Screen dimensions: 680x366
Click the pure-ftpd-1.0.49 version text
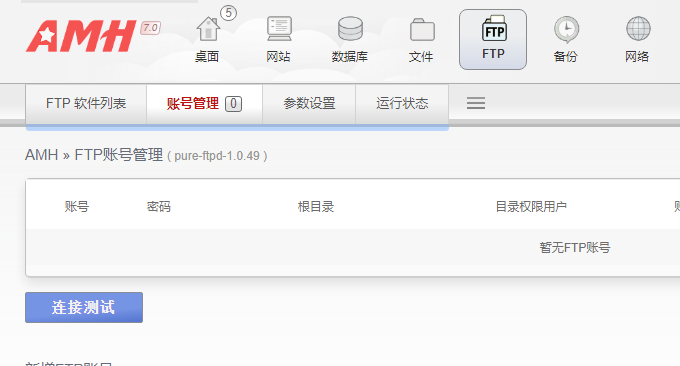pos(217,156)
